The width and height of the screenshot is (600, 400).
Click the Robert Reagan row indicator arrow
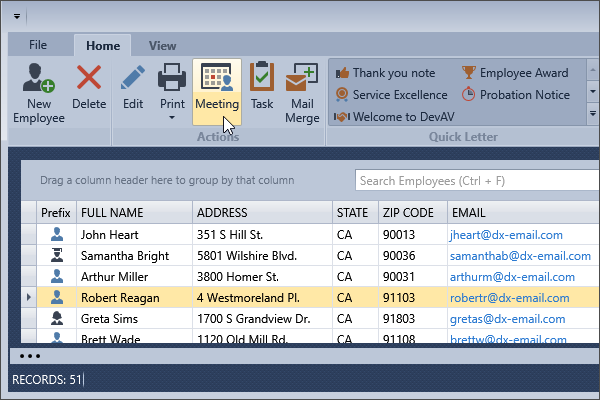click(x=29, y=297)
